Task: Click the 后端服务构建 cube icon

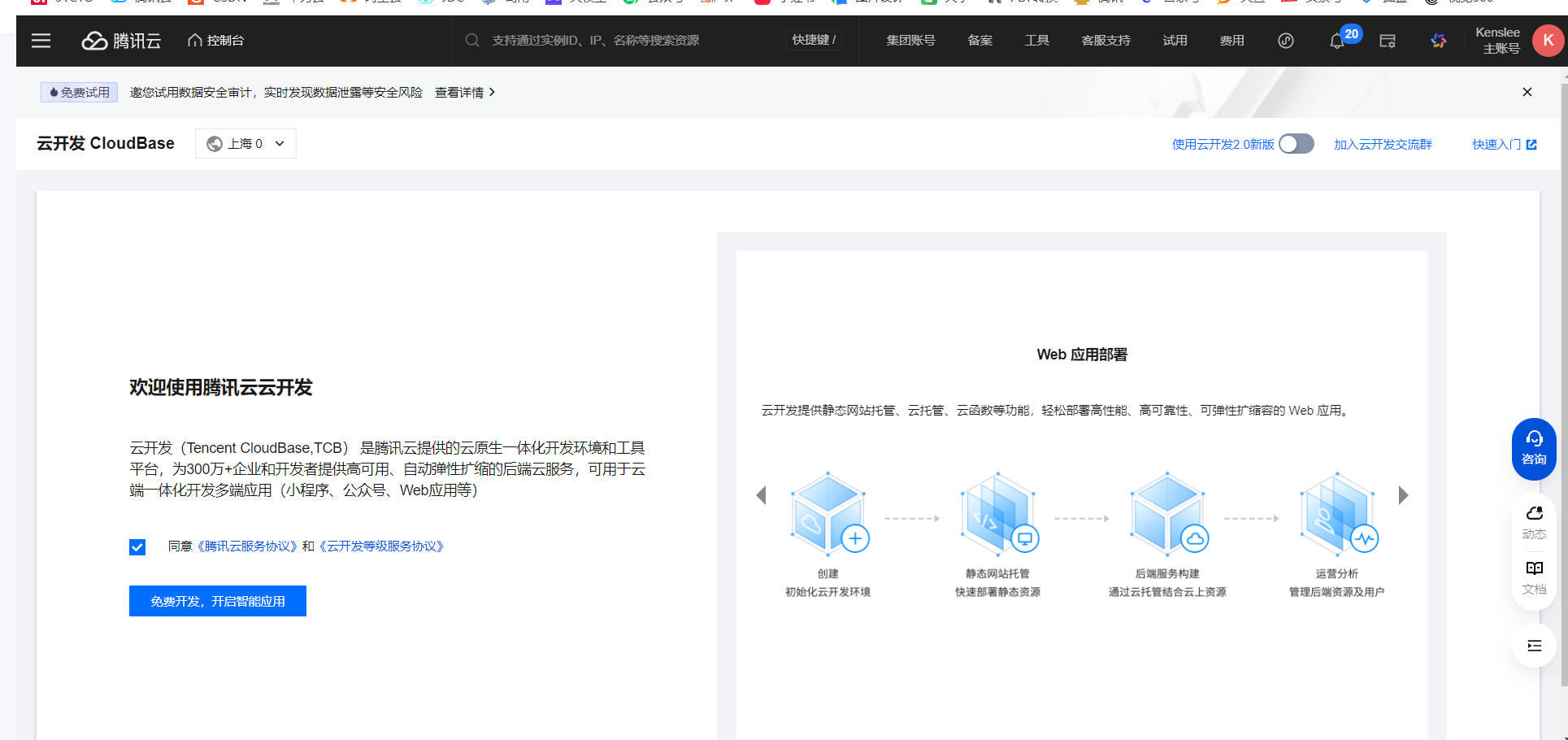Action: (x=1168, y=514)
